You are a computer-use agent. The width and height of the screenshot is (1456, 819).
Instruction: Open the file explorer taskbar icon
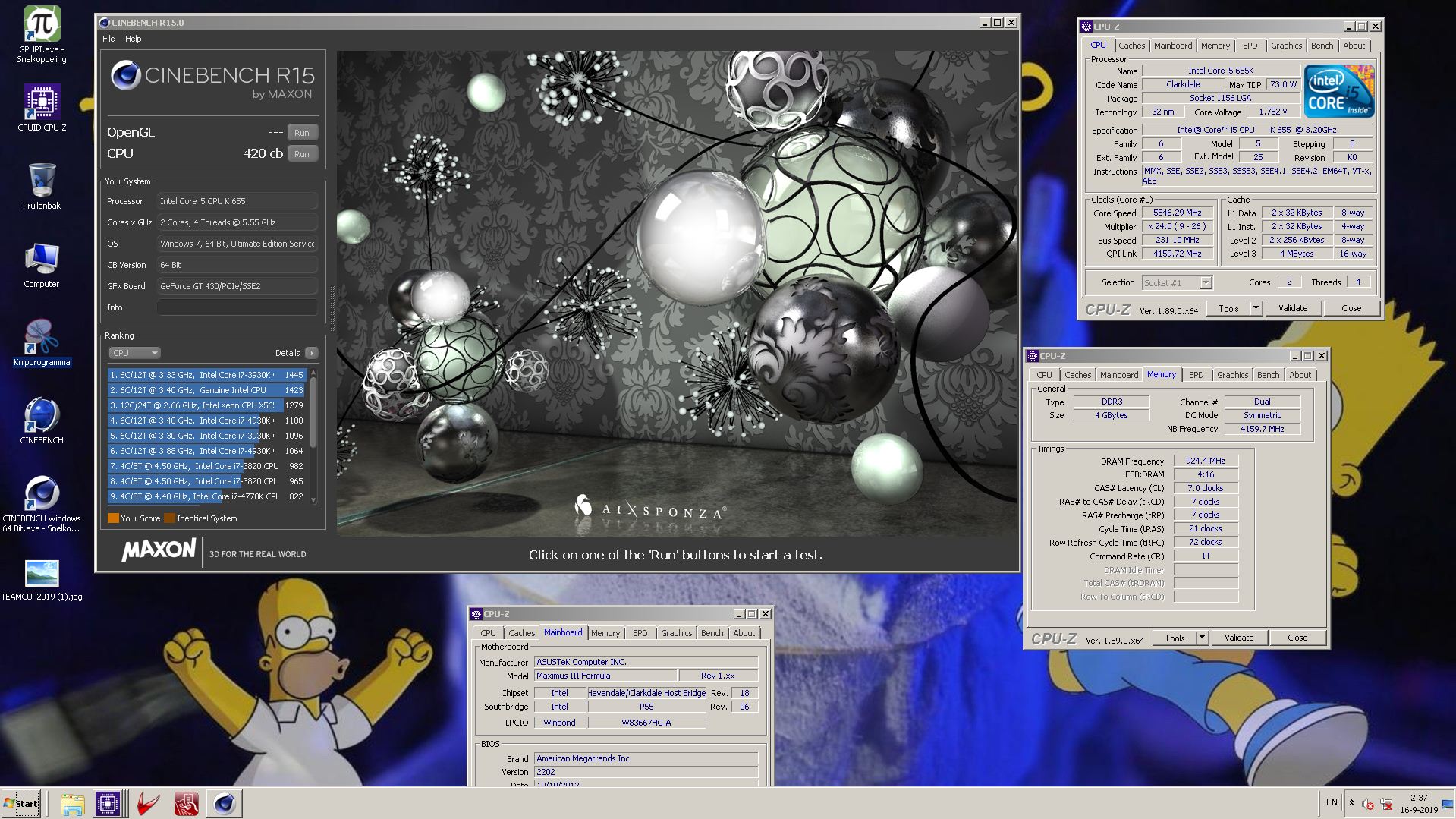73,804
